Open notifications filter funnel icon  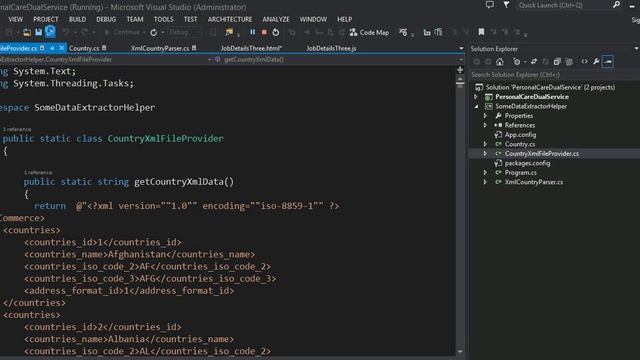pos(507,5)
